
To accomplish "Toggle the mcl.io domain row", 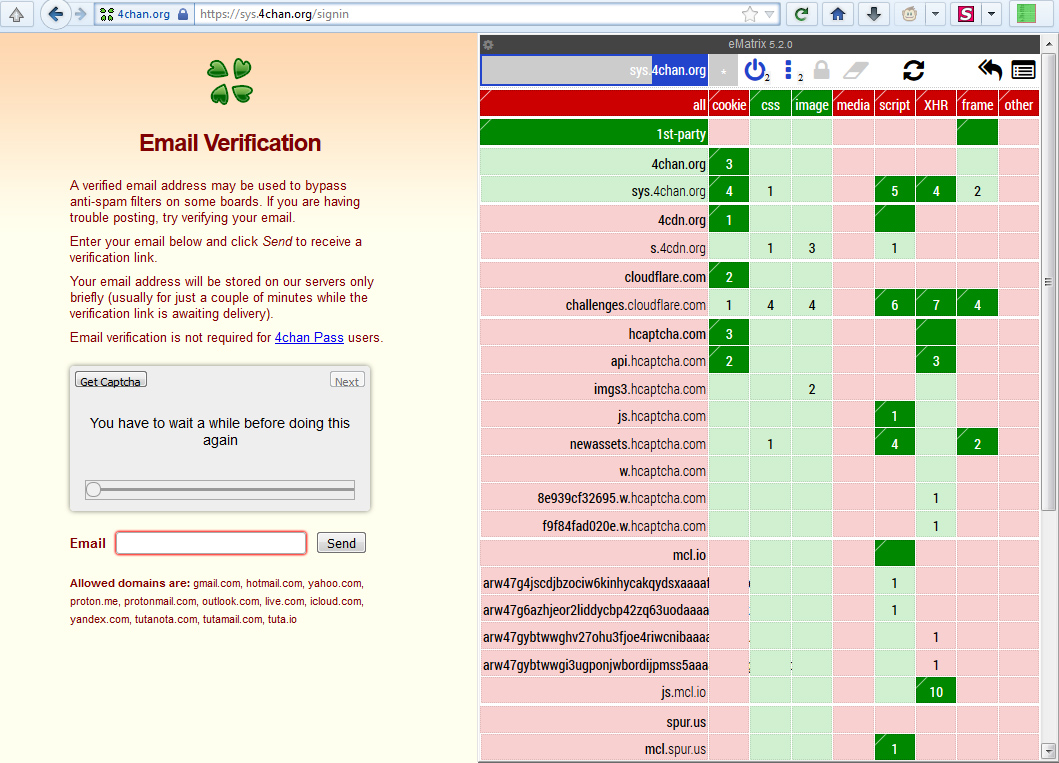I will [594, 554].
